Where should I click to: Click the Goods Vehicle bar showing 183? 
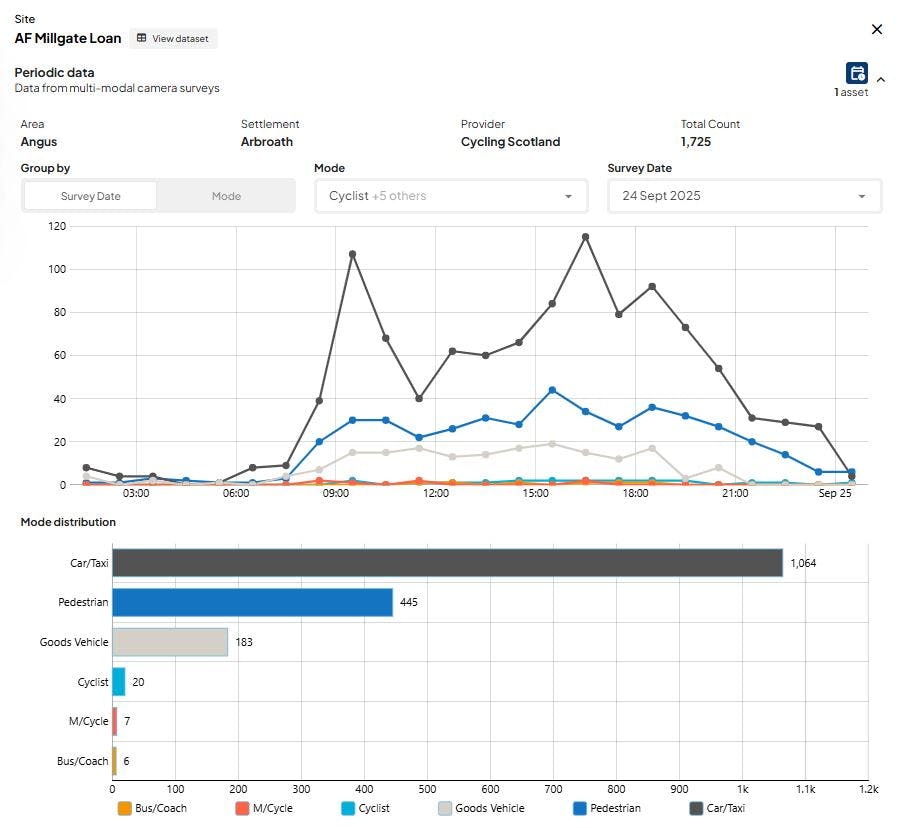[x=170, y=642]
